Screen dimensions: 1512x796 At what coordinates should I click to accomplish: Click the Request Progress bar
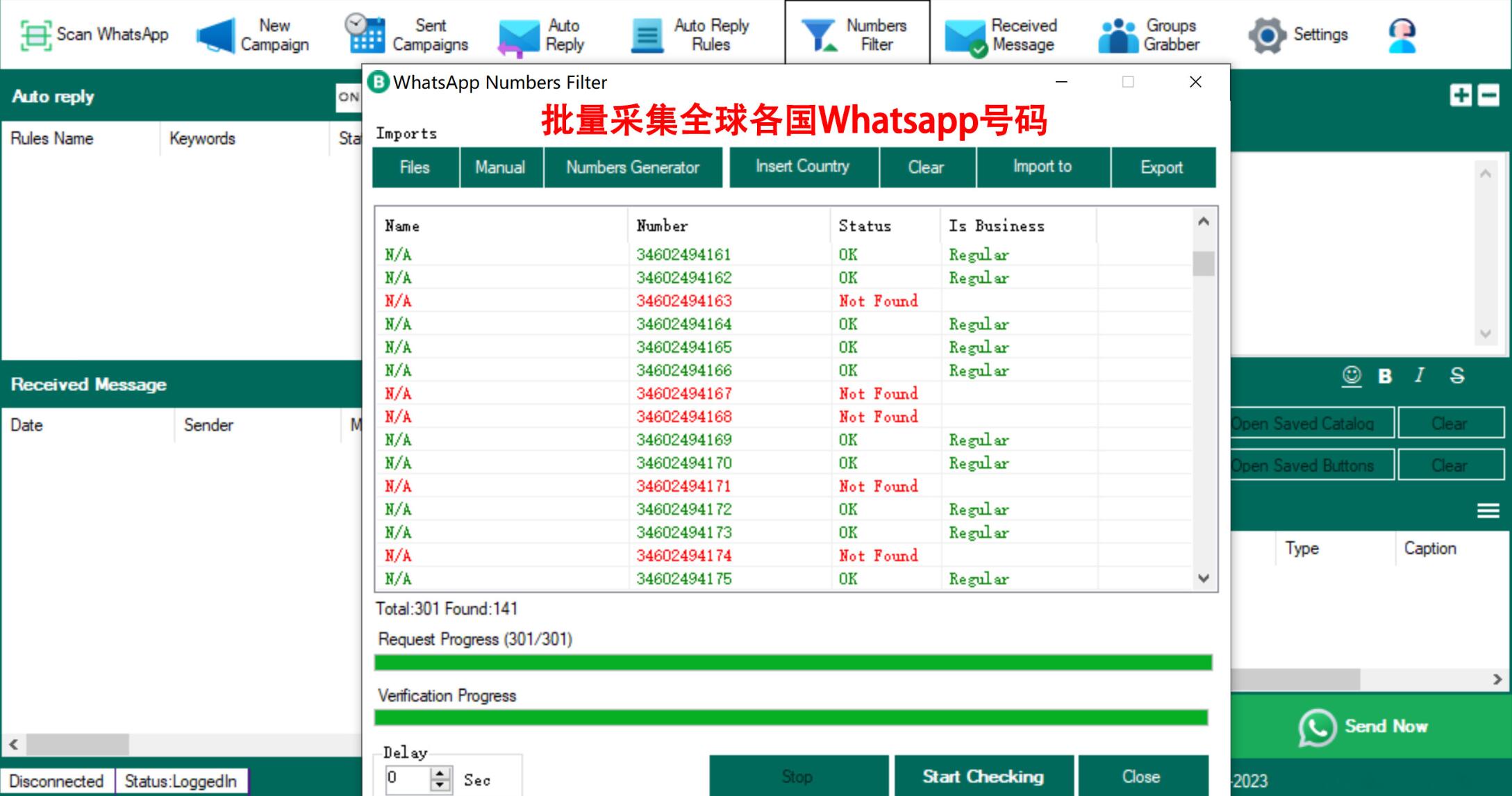pyautogui.click(x=793, y=662)
